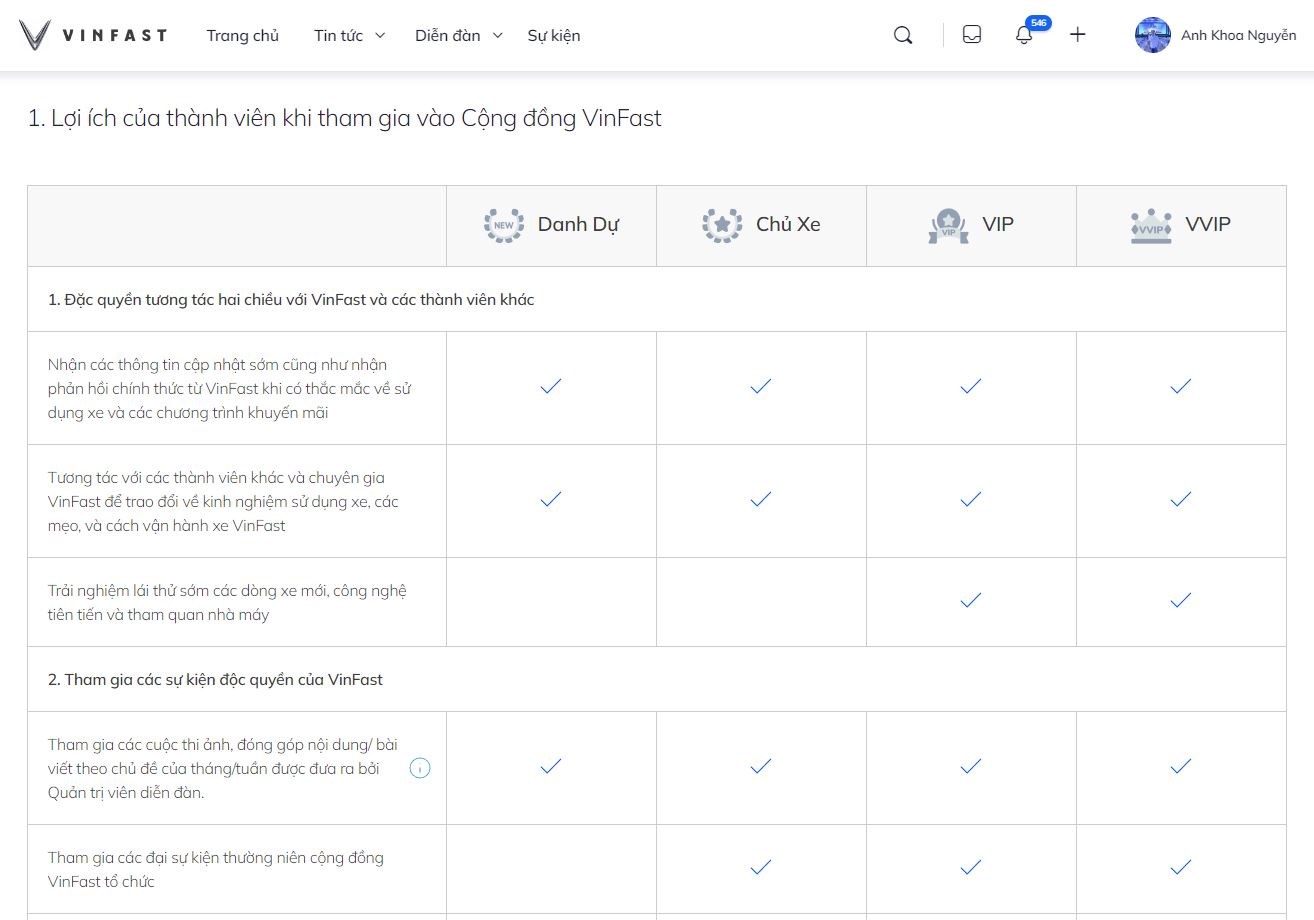Click the Danh Dự checkmark for early updates row

pos(551,387)
